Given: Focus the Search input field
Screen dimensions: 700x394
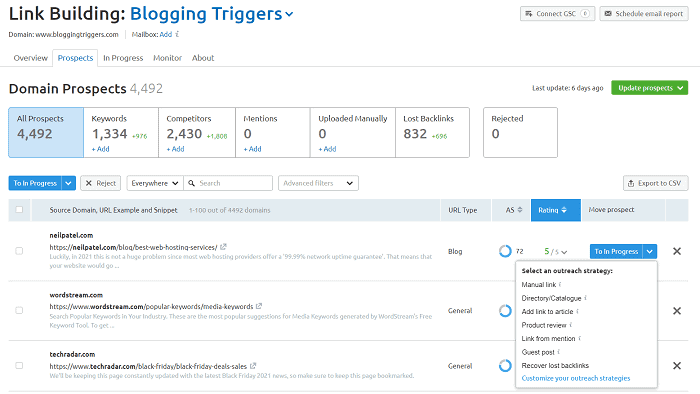Looking at the screenshot, I should [228, 183].
